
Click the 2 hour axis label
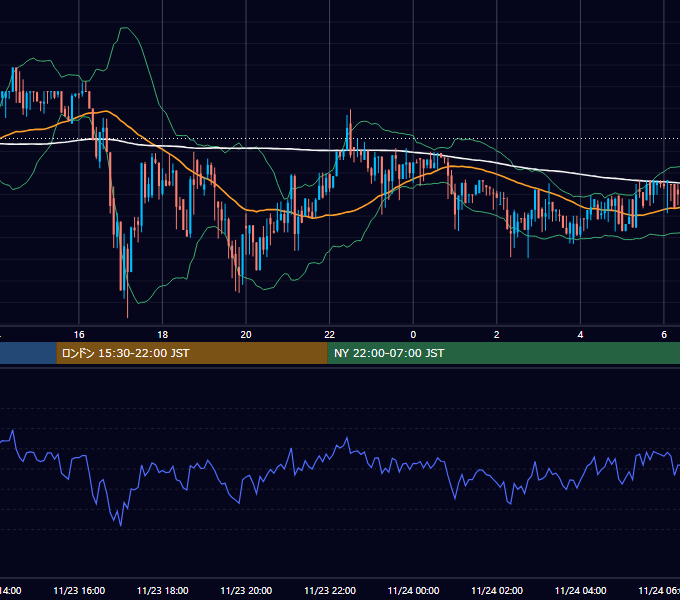pyautogui.click(x=497, y=335)
